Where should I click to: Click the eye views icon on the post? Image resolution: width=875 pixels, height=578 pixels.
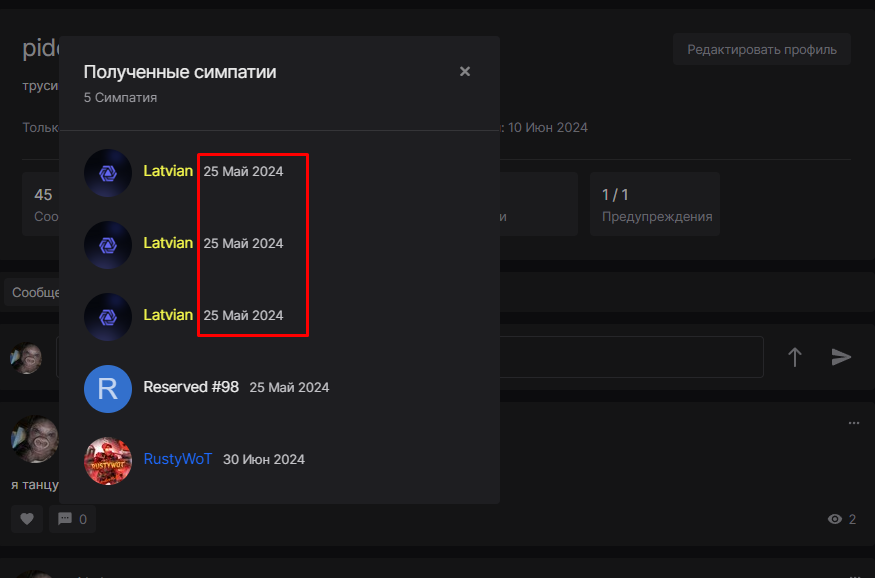click(834, 519)
